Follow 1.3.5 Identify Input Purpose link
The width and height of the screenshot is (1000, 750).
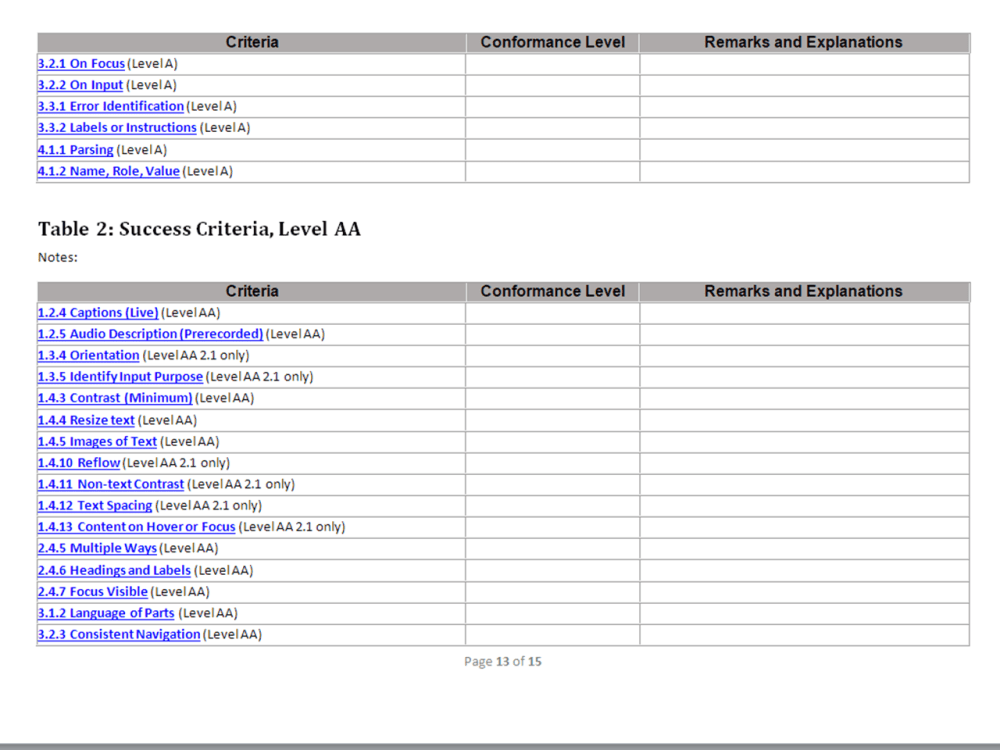point(121,377)
